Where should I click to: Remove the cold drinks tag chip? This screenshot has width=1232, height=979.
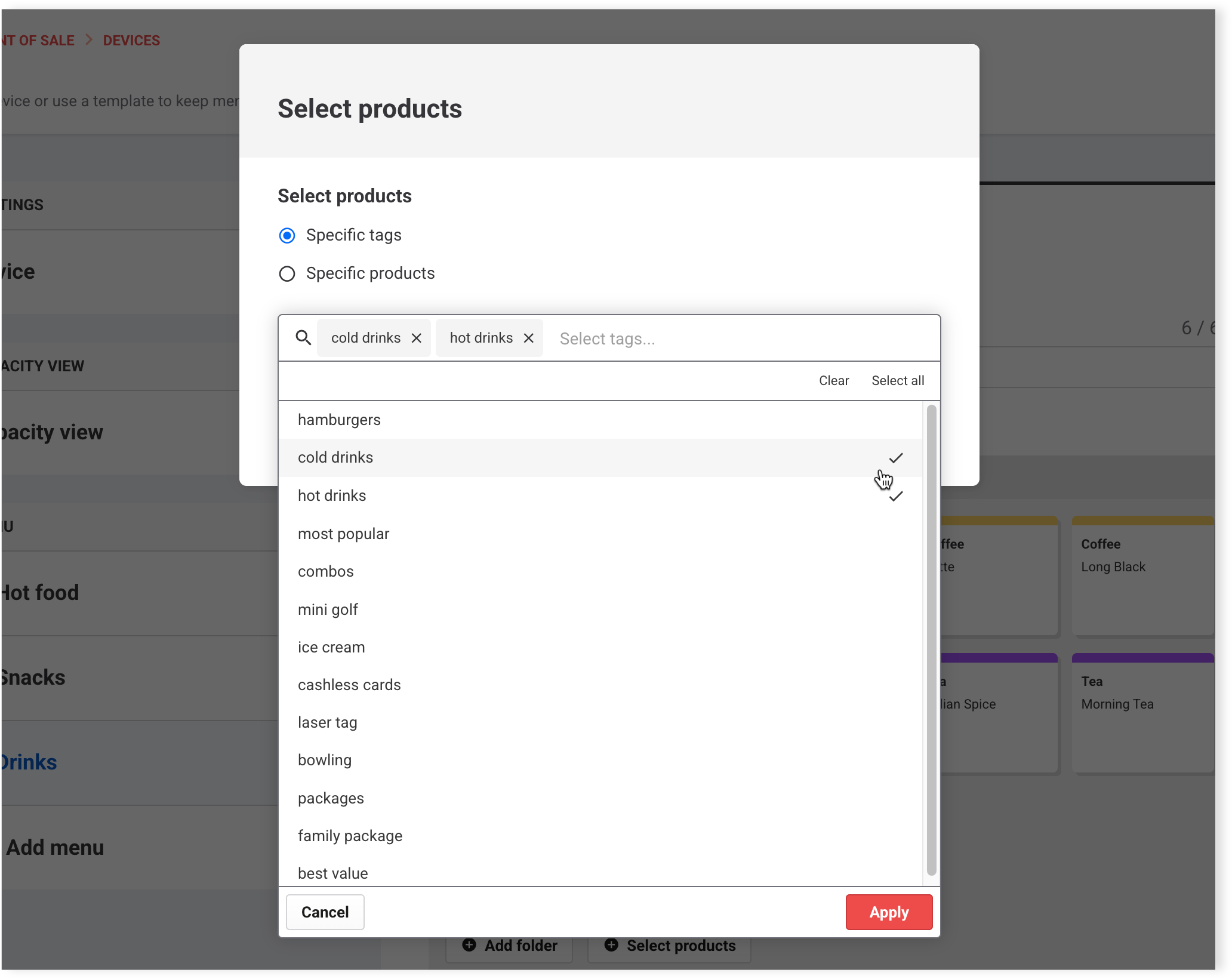pyautogui.click(x=417, y=338)
